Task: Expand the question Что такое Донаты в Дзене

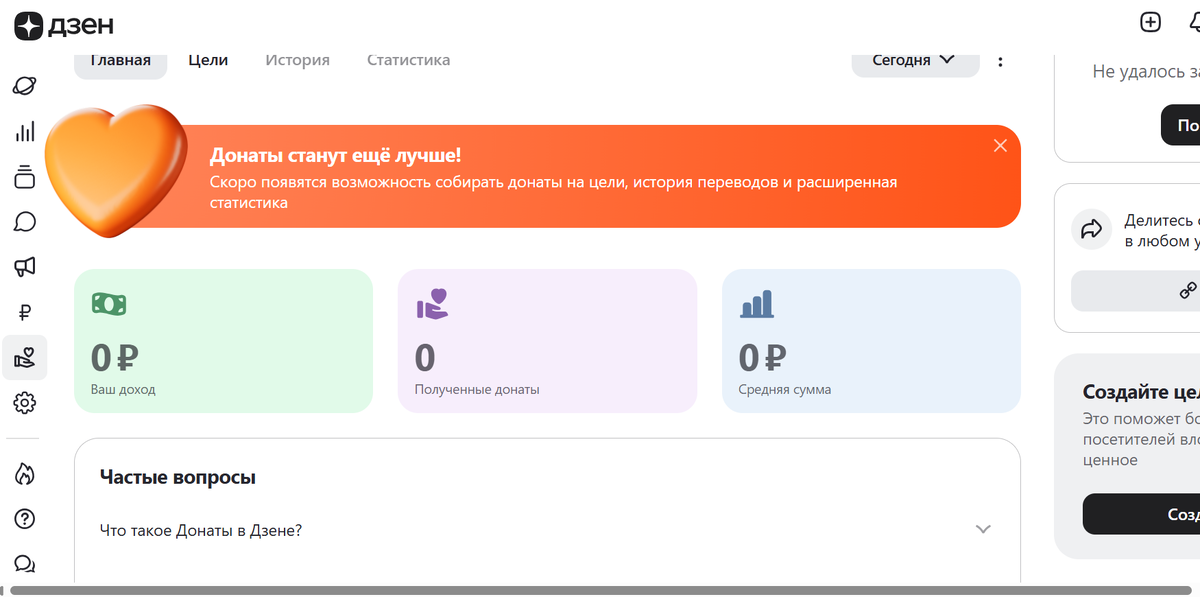Action: click(983, 529)
